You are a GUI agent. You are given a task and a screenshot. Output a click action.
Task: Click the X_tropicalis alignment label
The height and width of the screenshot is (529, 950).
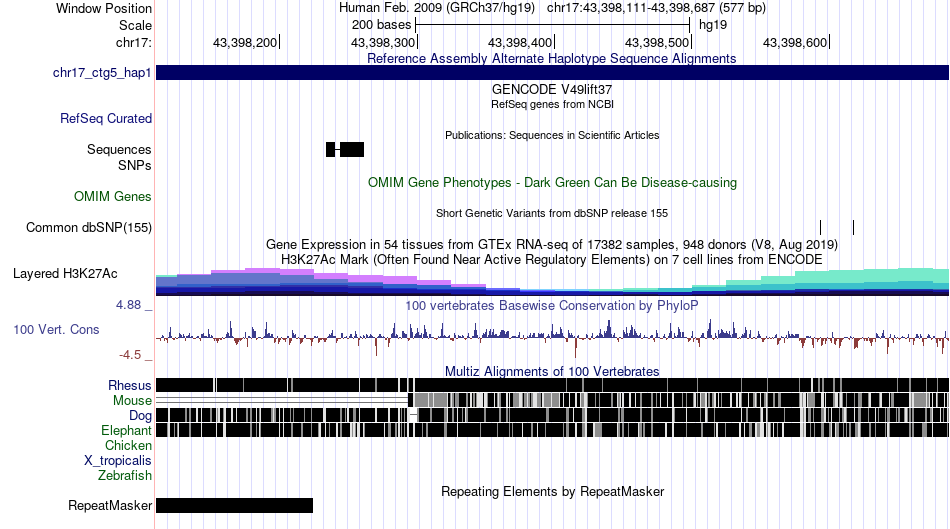click(118, 461)
